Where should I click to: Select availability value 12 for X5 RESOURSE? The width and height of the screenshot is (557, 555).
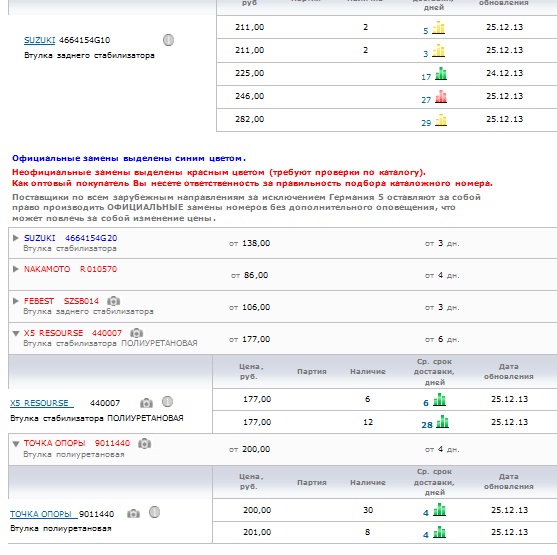tap(368, 422)
